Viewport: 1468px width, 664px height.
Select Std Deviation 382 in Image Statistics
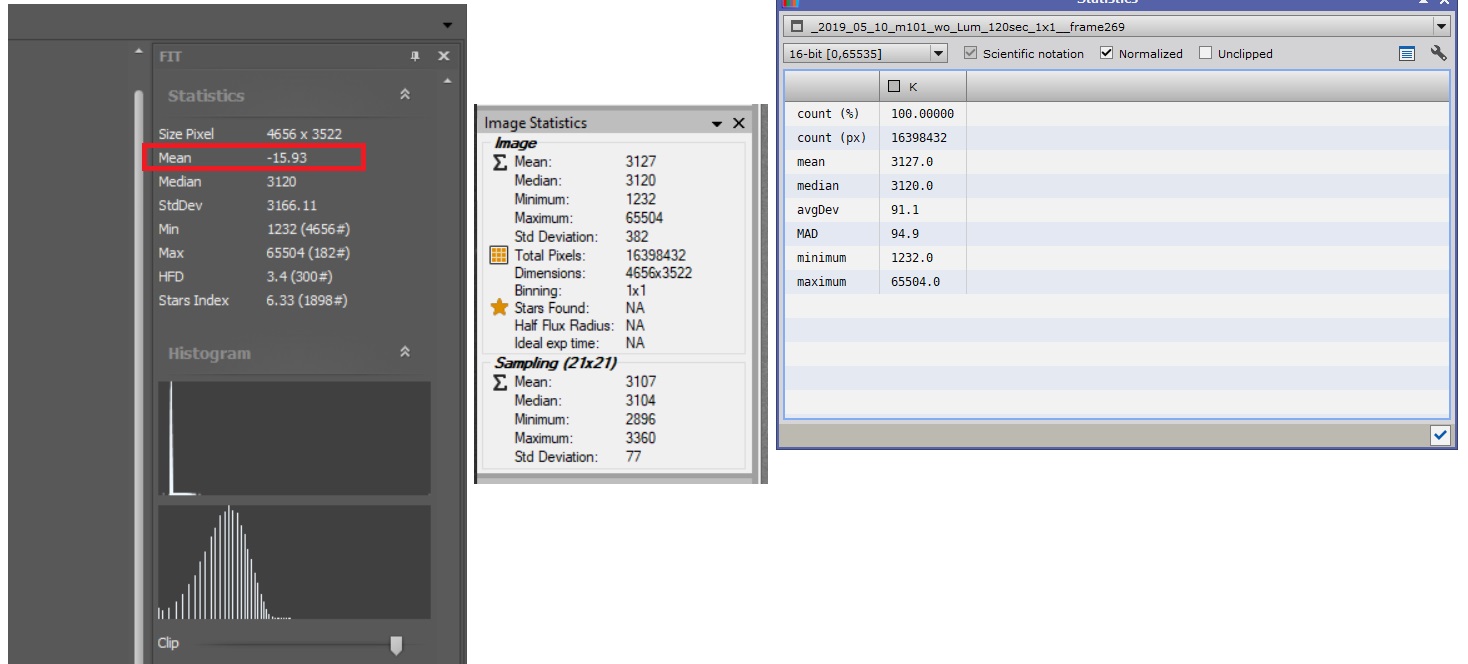tap(637, 237)
